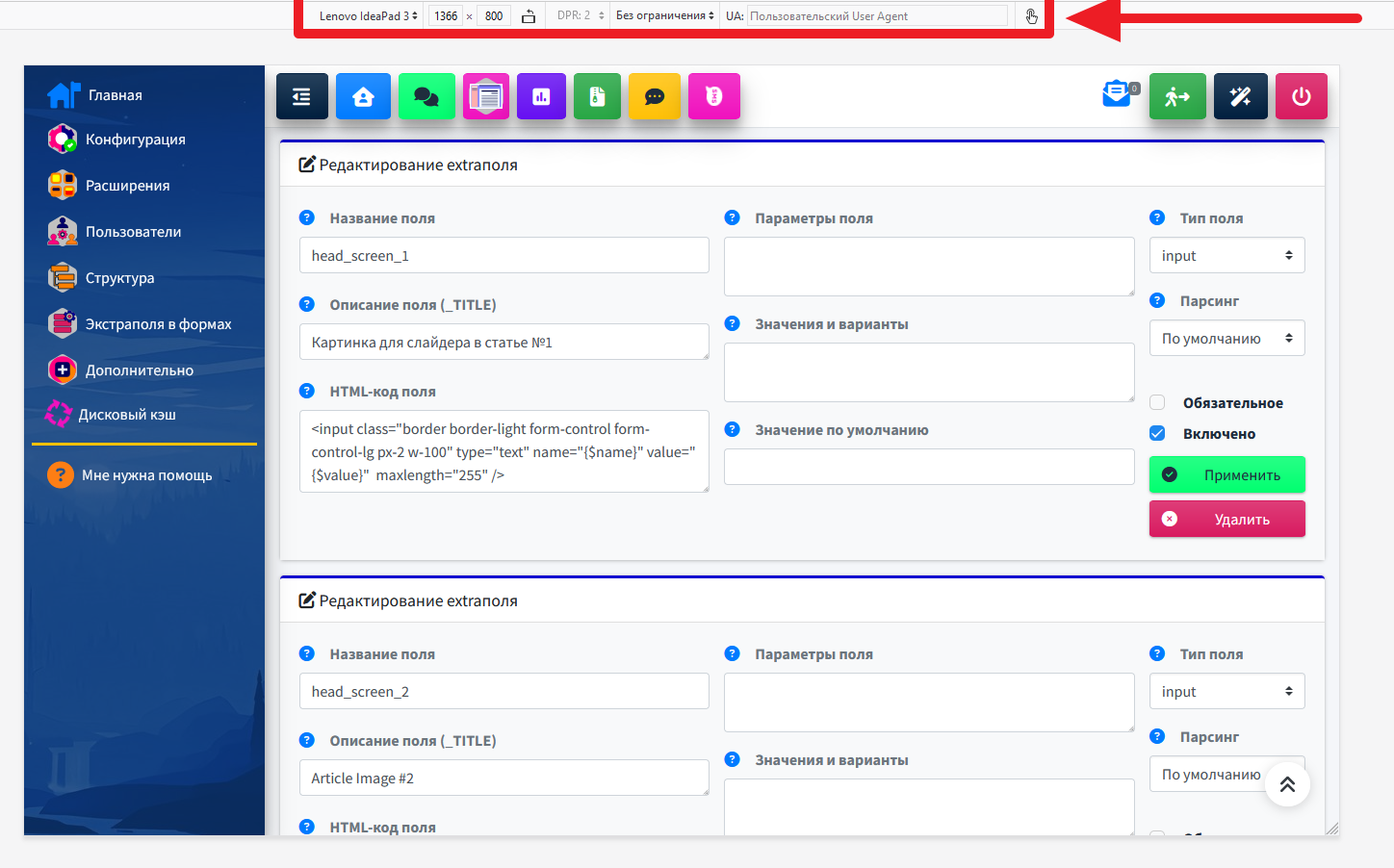Open the Lenovo IdeaPad 3 device selector

[x=368, y=16]
